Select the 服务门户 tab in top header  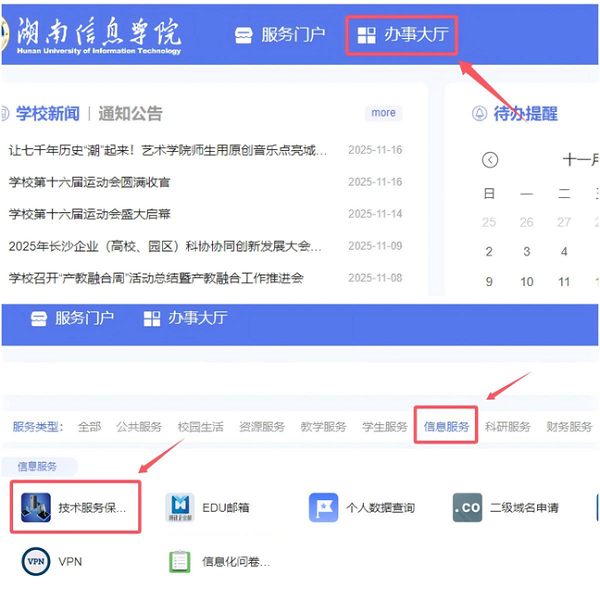[280, 35]
